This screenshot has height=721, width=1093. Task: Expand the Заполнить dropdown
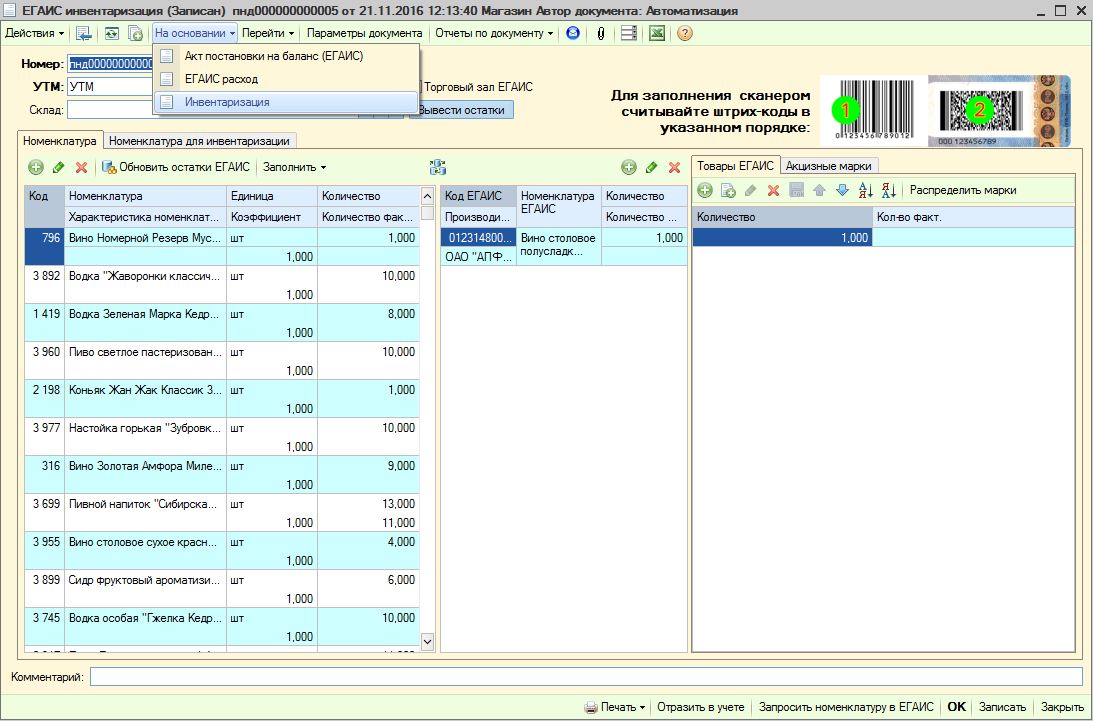click(x=295, y=167)
